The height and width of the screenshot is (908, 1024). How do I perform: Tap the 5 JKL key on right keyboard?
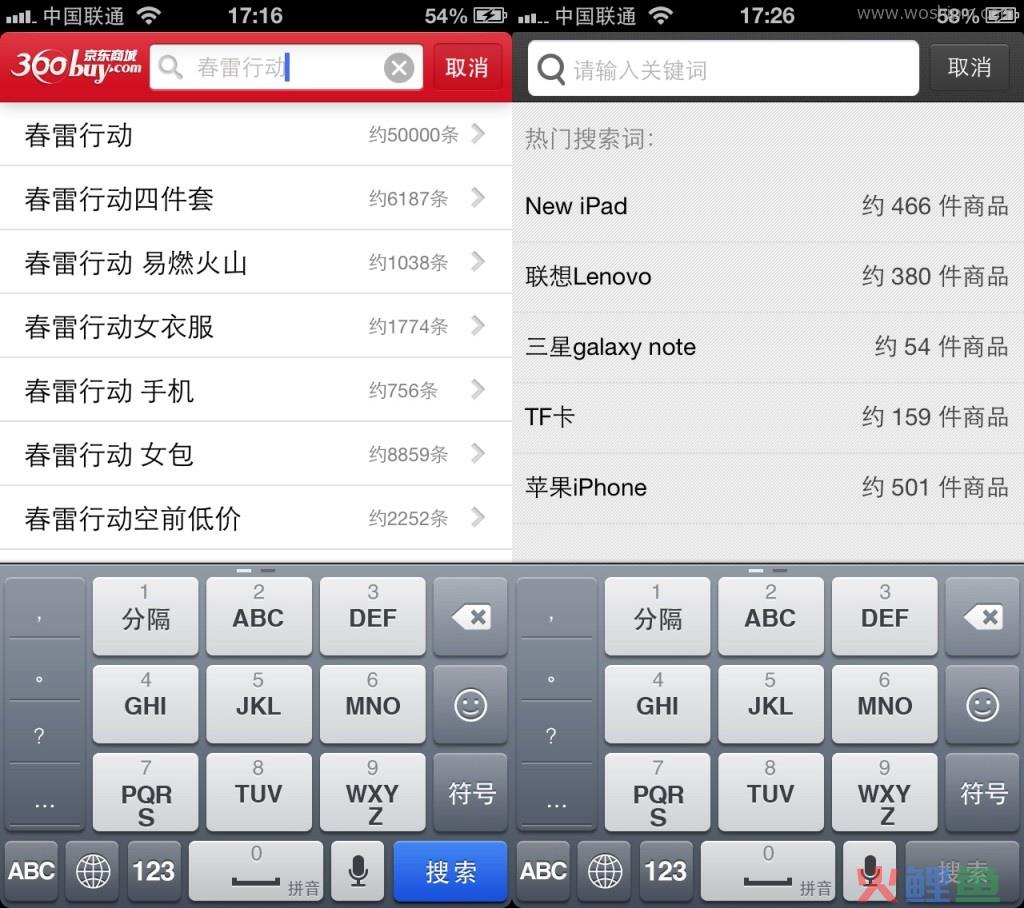tap(771, 704)
